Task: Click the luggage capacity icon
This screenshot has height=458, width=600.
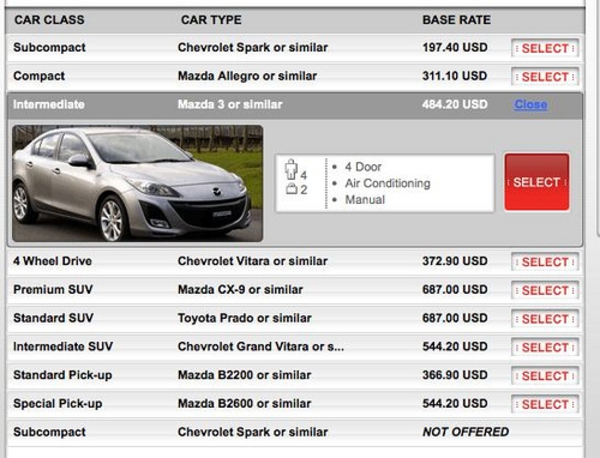Action: click(294, 190)
